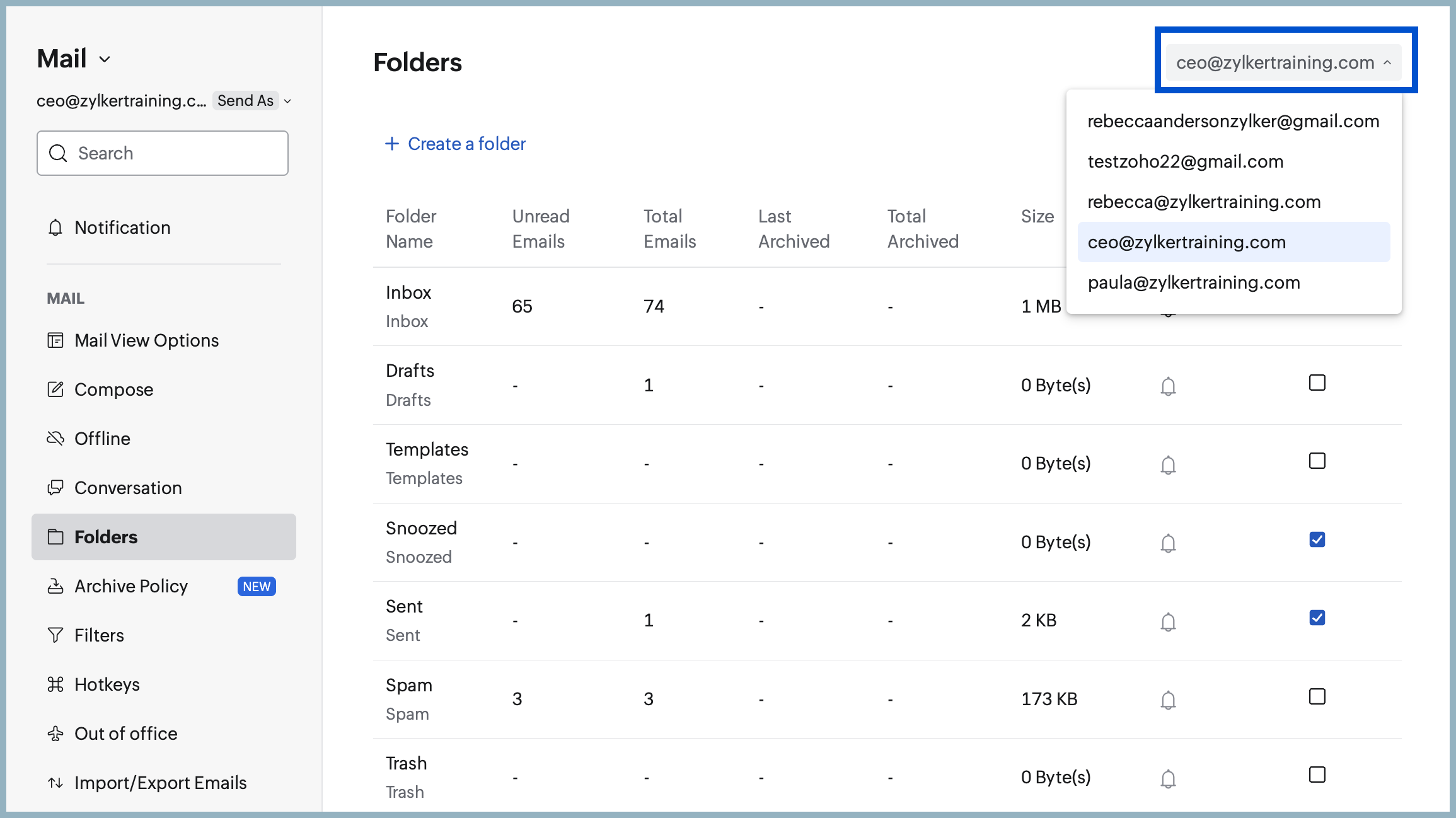Click the Import/Export arrows icon

pyautogui.click(x=55, y=783)
